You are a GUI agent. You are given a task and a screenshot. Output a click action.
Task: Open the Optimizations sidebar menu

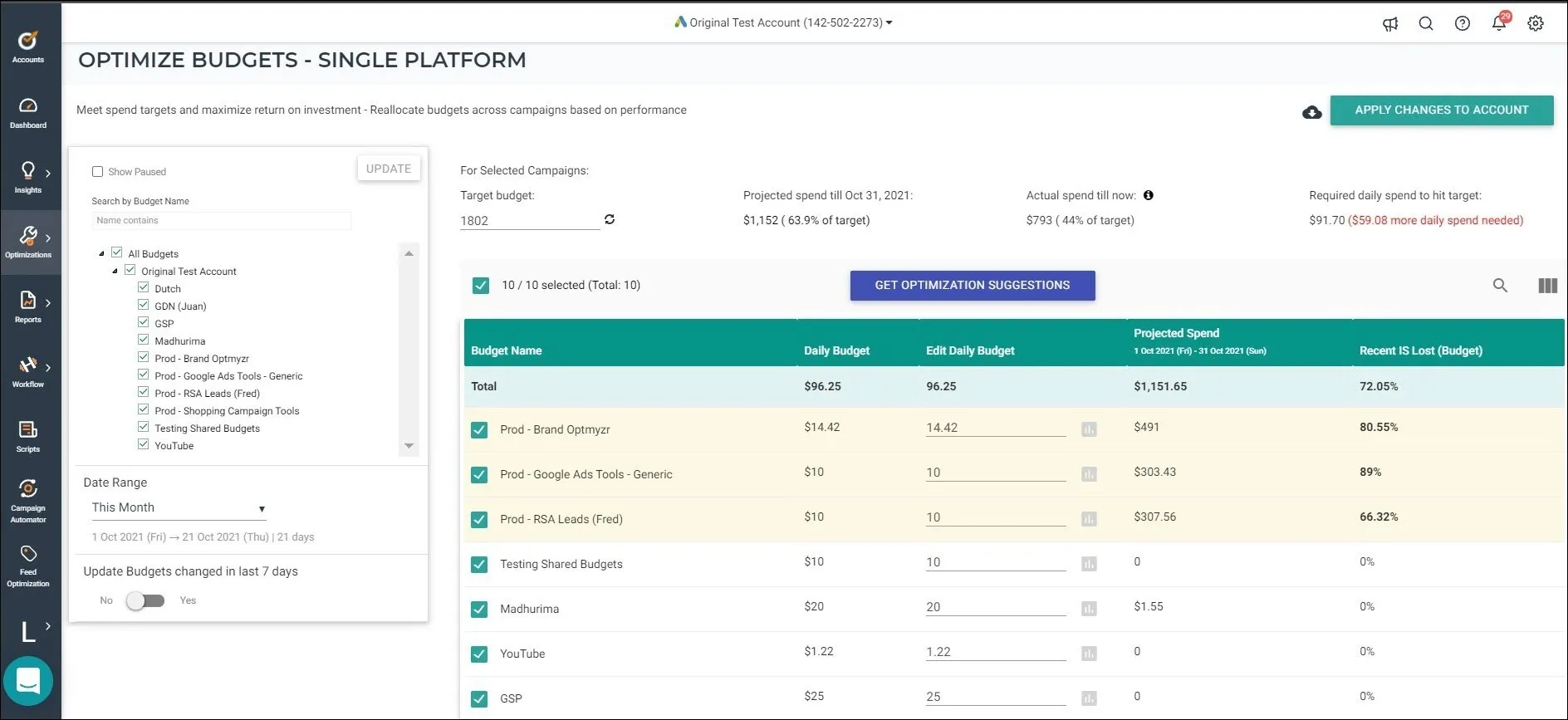[x=30, y=242]
